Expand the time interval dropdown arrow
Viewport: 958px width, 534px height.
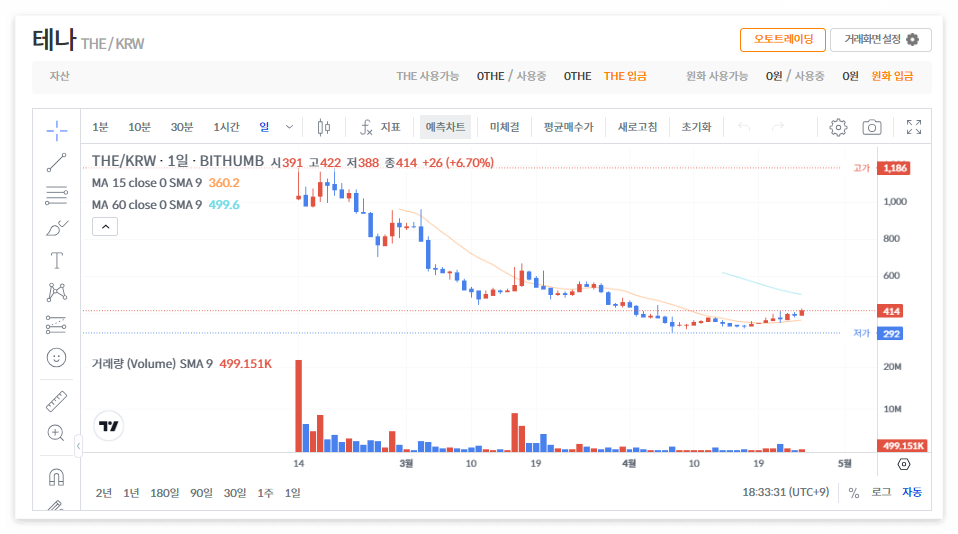coord(290,127)
